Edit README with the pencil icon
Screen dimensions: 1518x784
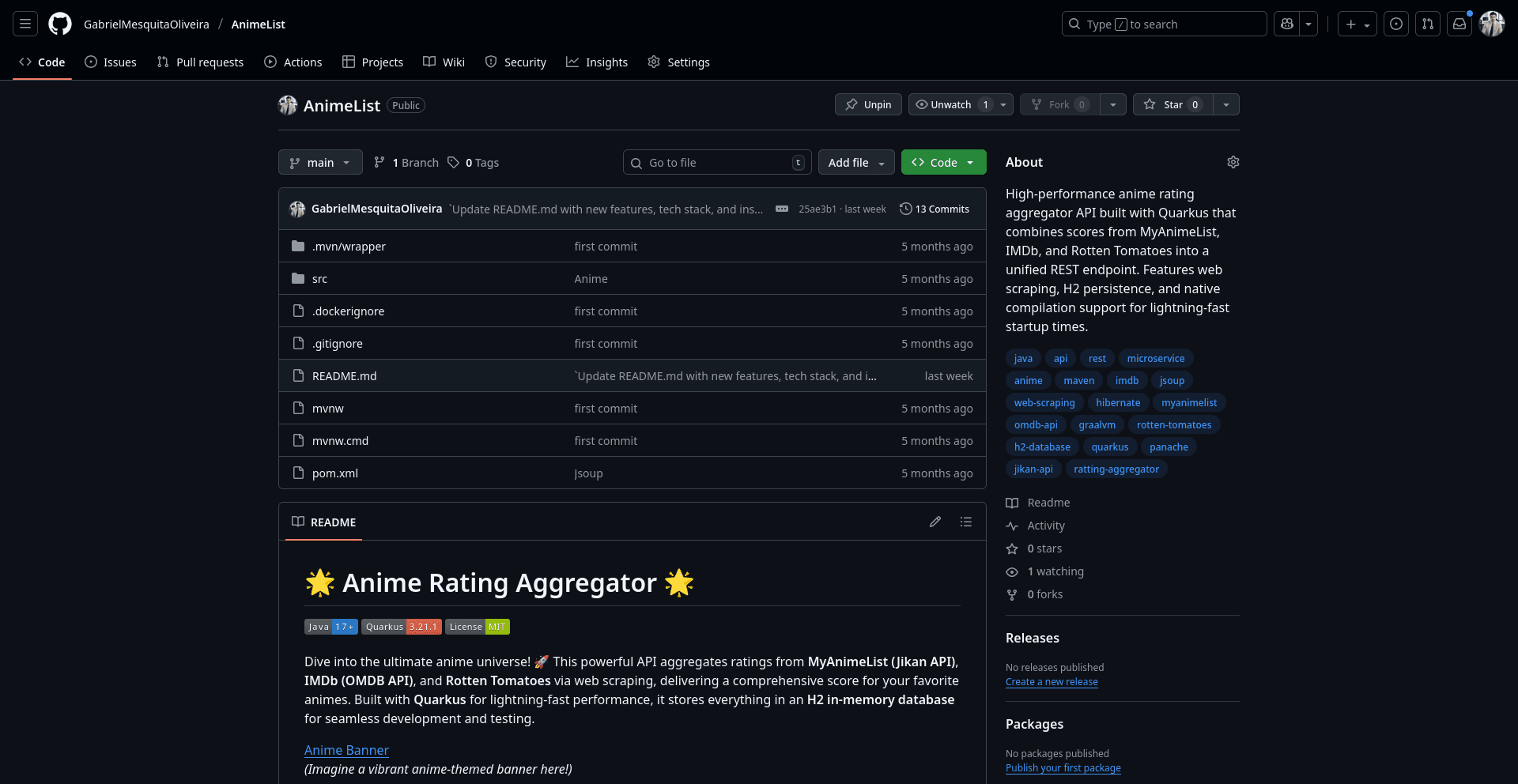click(935, 522)
